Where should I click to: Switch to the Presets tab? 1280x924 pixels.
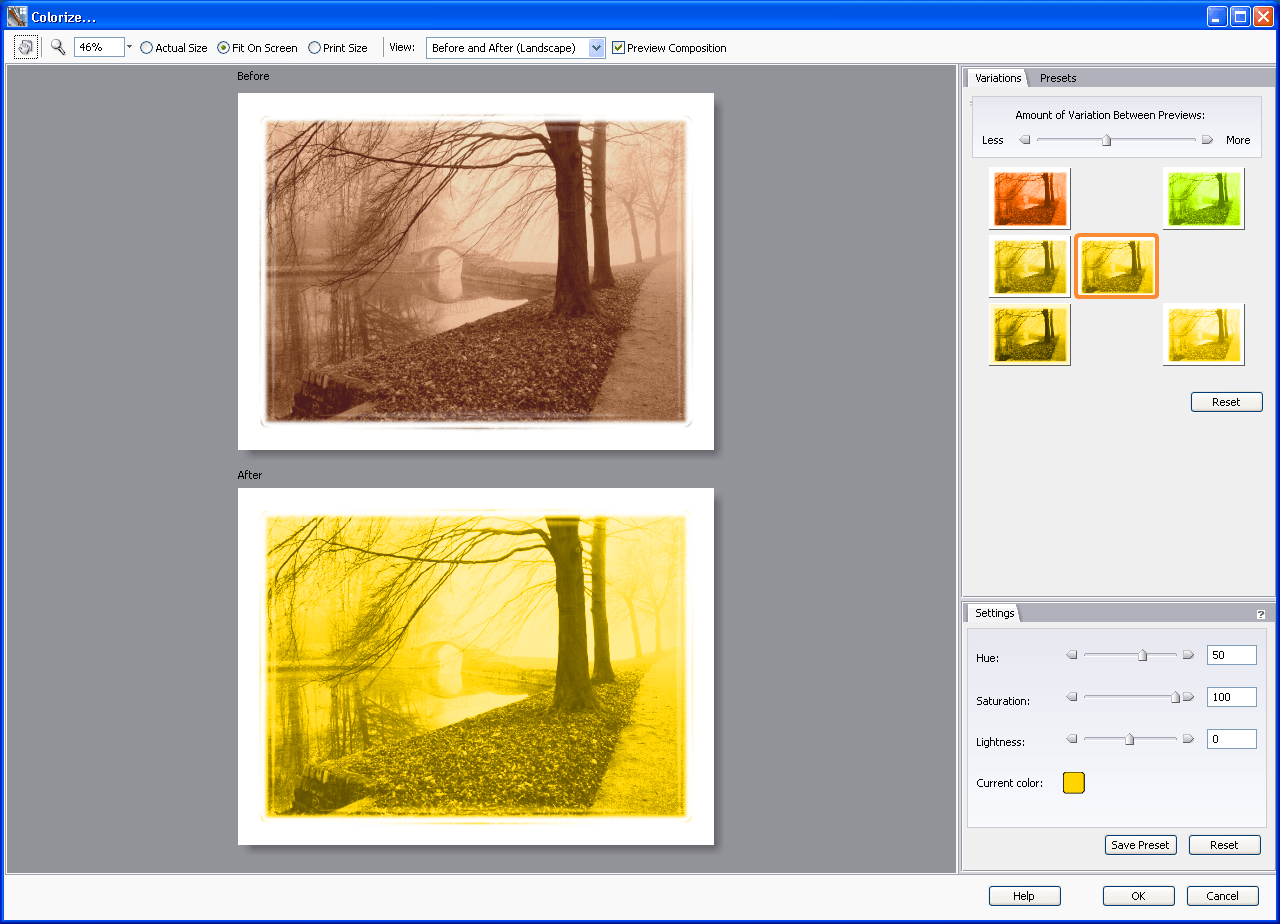[x=1057, y=78]
